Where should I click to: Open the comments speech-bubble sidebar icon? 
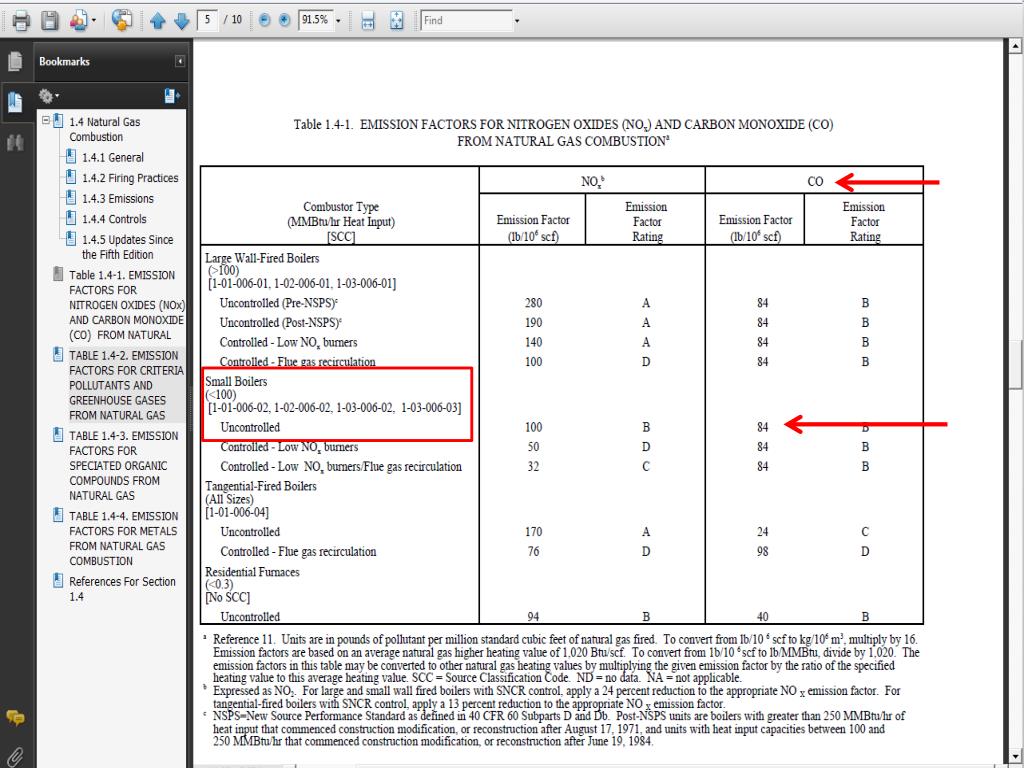[16, 718]
